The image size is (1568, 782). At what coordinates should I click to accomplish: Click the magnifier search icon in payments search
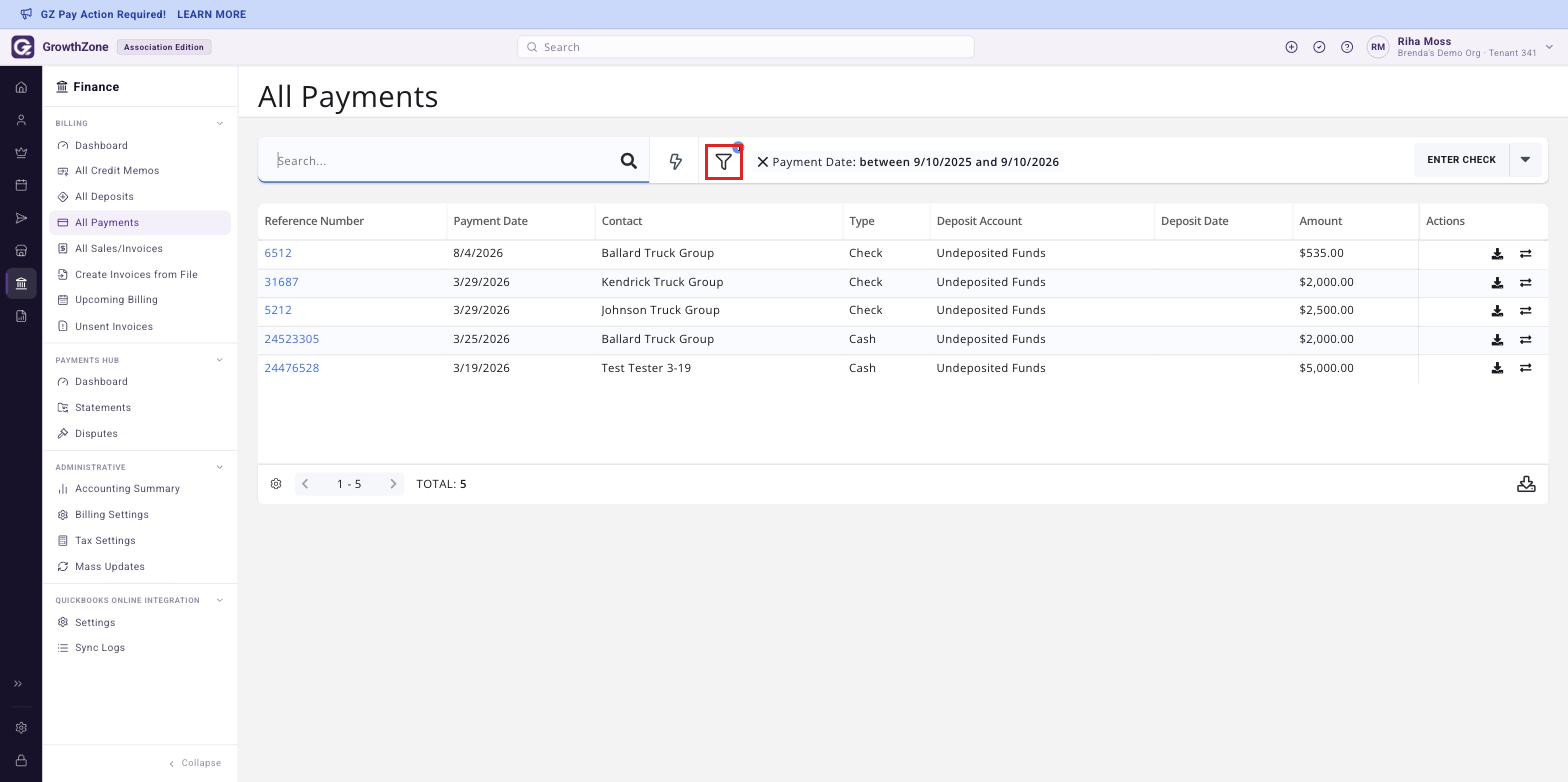[x=628, y=161]
